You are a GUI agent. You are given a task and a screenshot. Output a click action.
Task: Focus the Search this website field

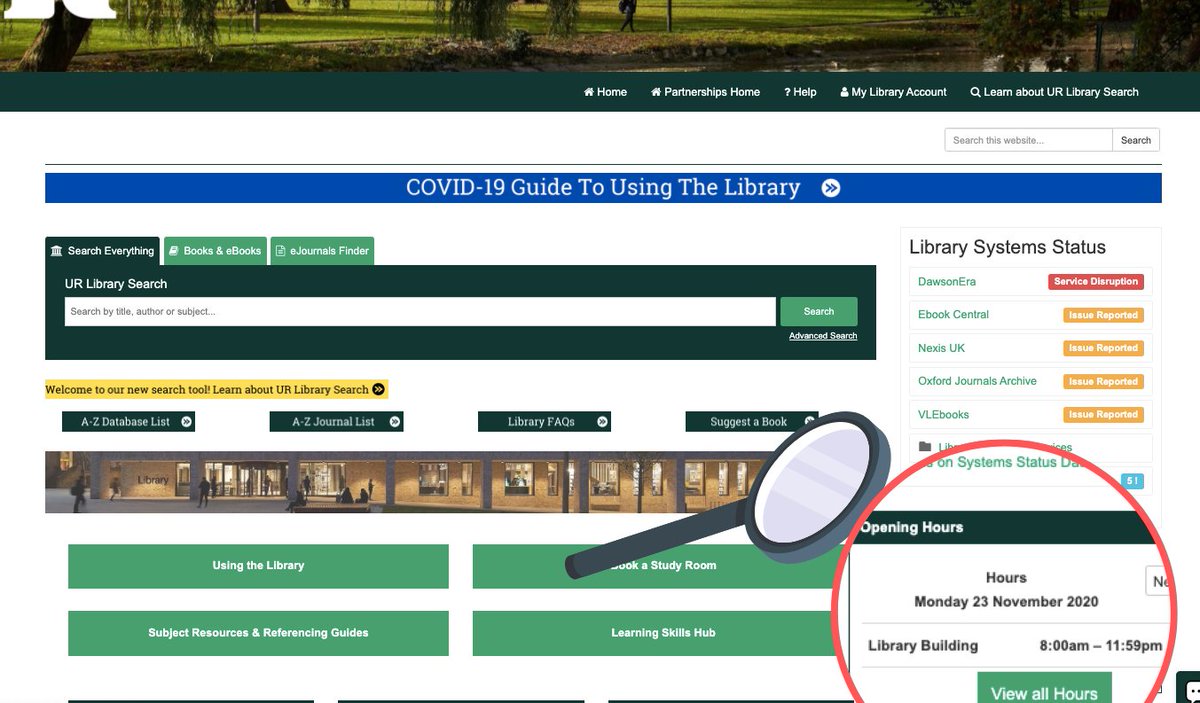(1028, 140)
